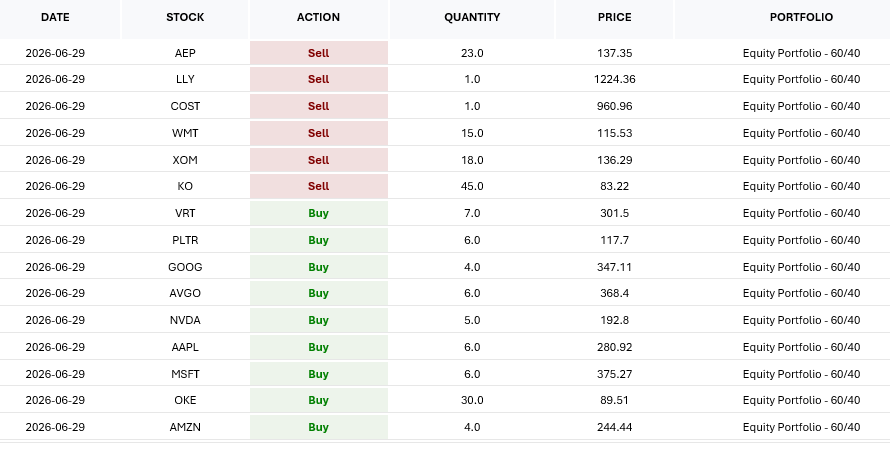Screen dimensions: 890x462
Task: Select quantity 7.0 in VRT row
Action: pos(472,213)
